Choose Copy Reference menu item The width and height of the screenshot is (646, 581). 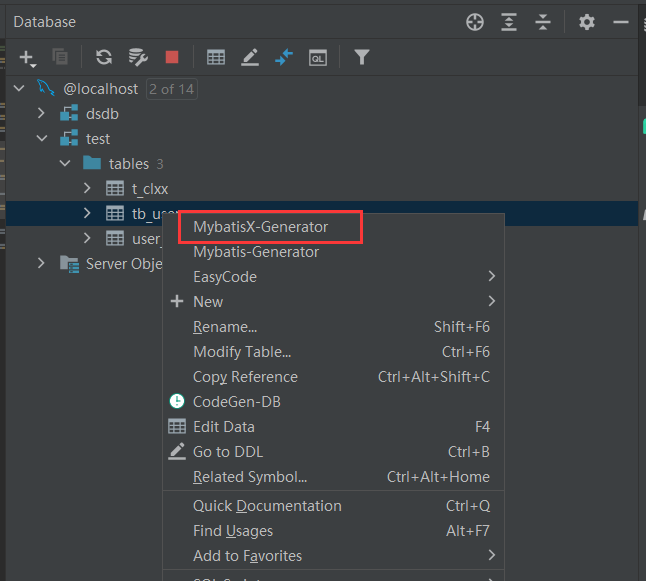point(334,377)
